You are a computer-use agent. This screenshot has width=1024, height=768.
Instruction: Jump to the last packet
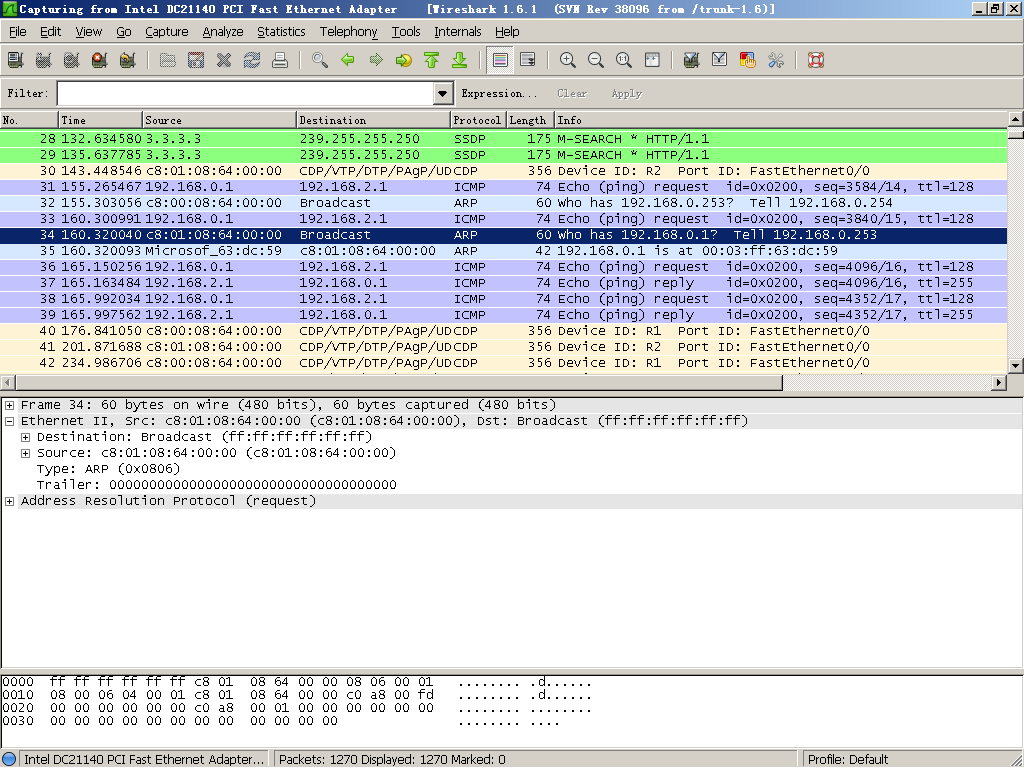460,60
